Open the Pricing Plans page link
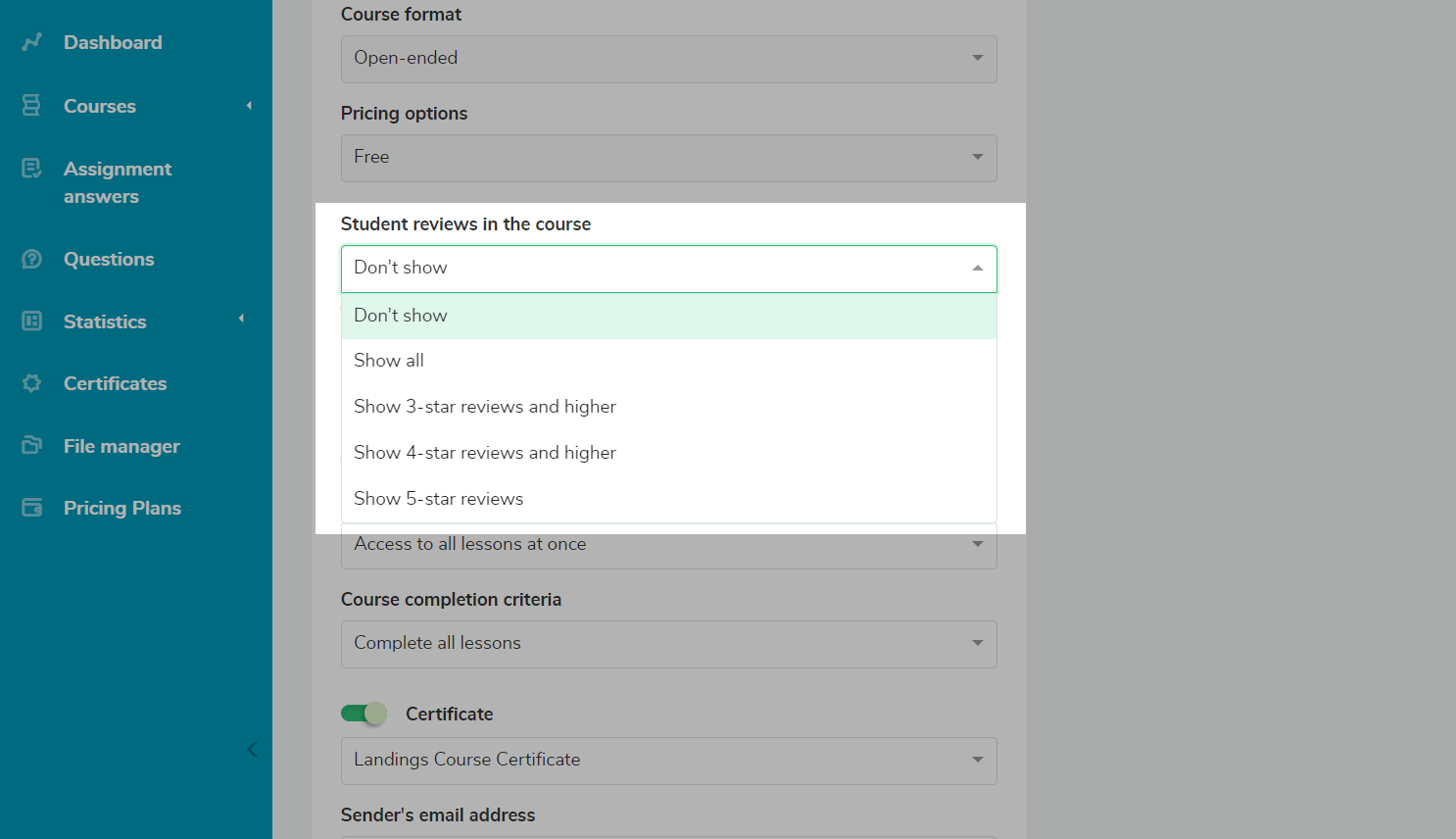This screenshot has height=839, width=1456. pyautogui.click(x=122, y=508)
